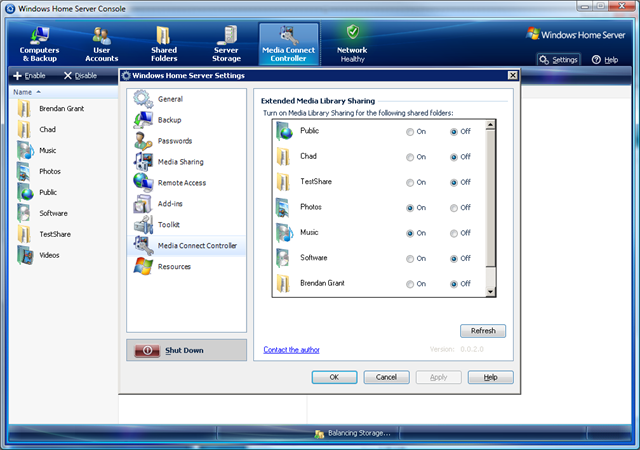Click Photos folder icon in sharing list
The height and width of the screenshot is (450, 640).
[283, 207]
